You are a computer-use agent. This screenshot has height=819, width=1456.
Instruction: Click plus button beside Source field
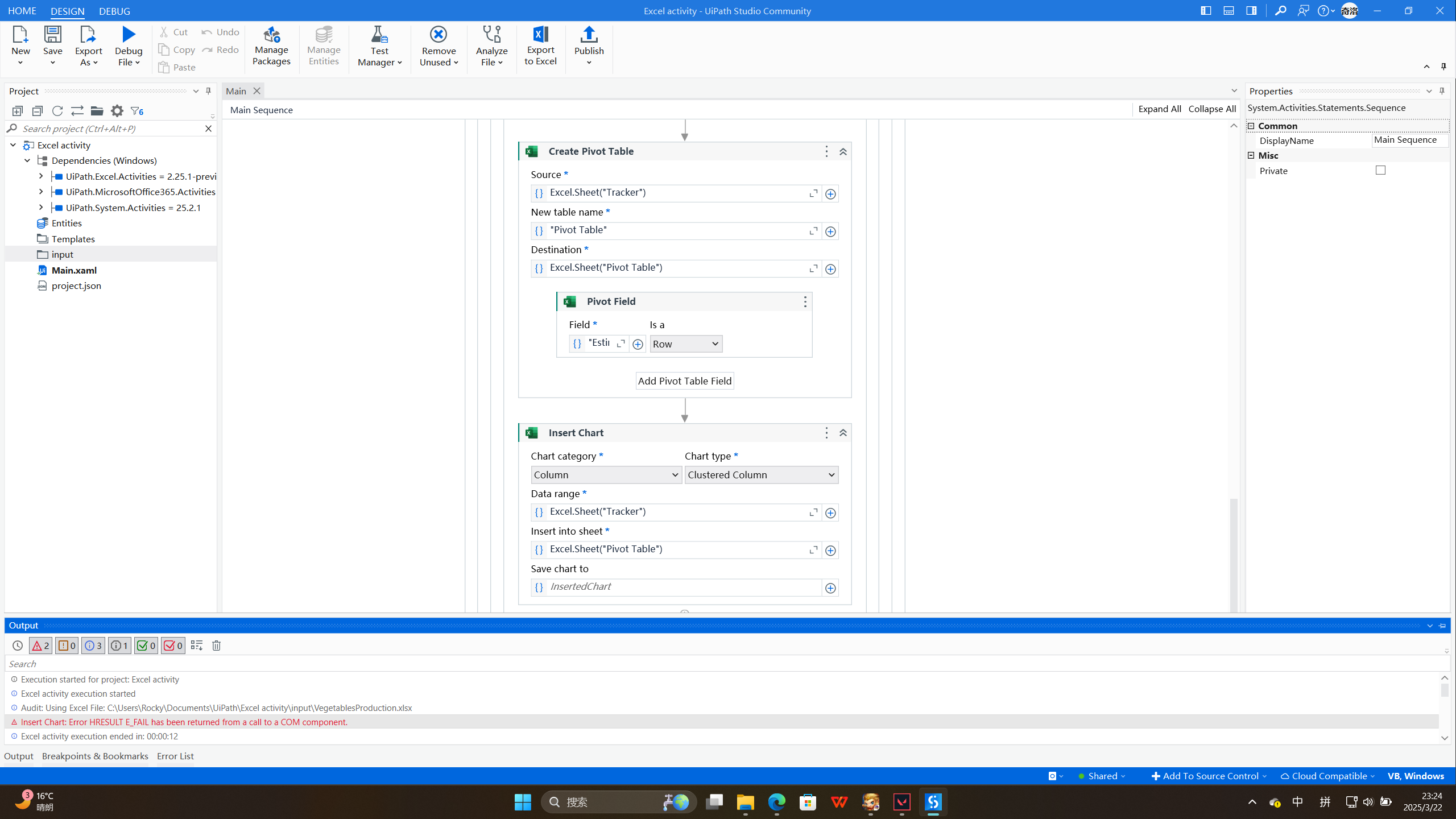(x=830, y=194)
